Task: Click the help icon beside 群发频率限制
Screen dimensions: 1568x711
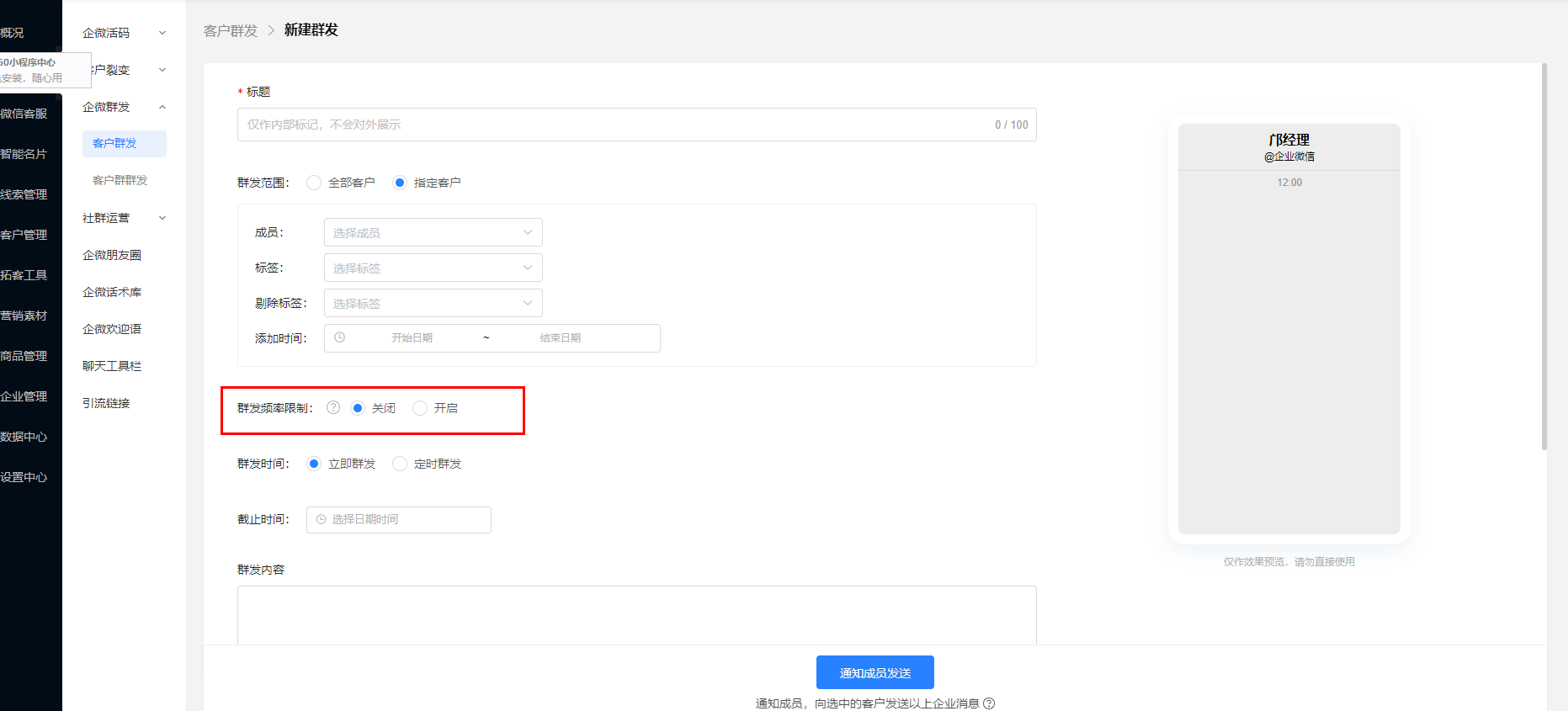Action: [x=333, y=408]
